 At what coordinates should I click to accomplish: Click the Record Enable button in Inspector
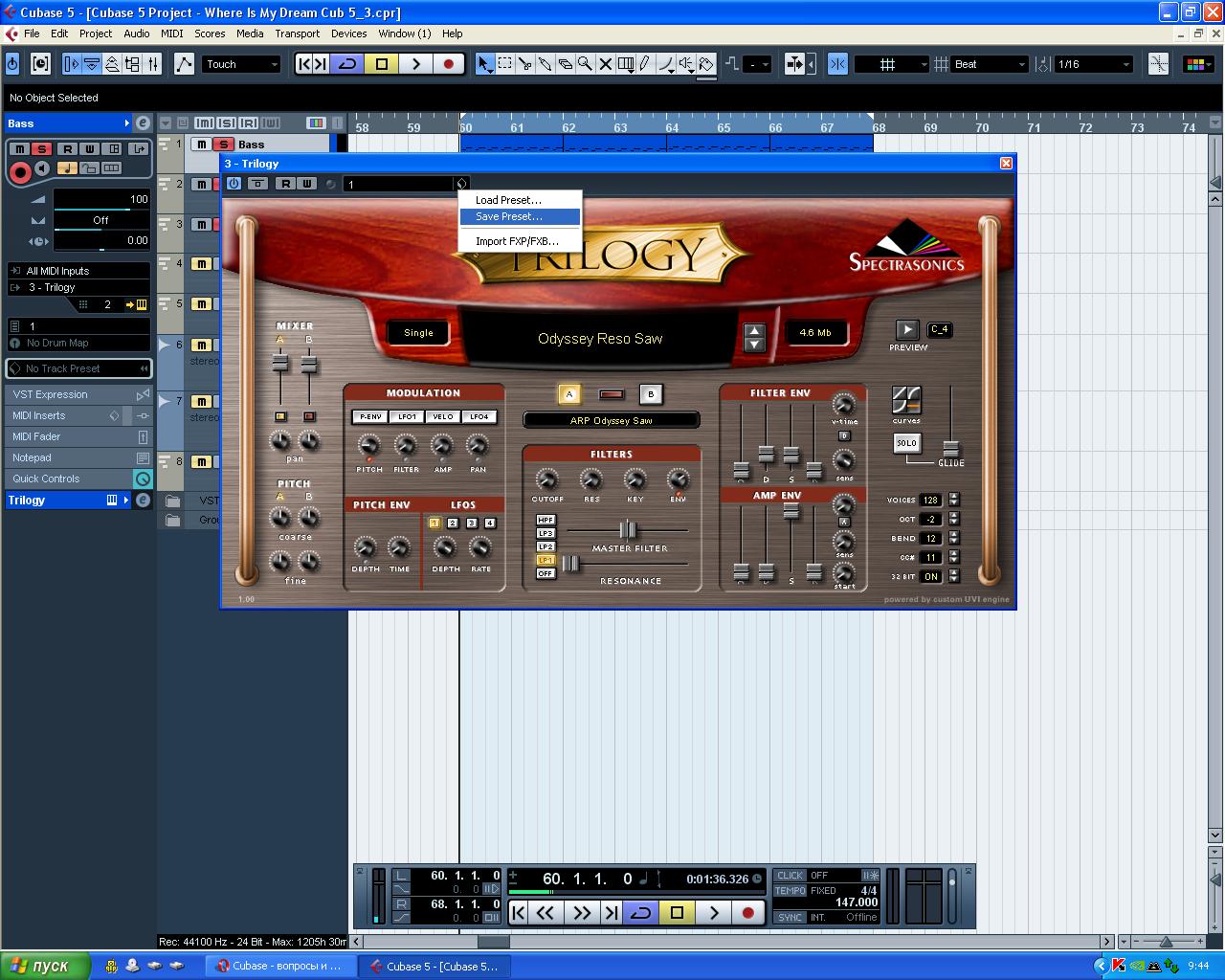(20, 172)
